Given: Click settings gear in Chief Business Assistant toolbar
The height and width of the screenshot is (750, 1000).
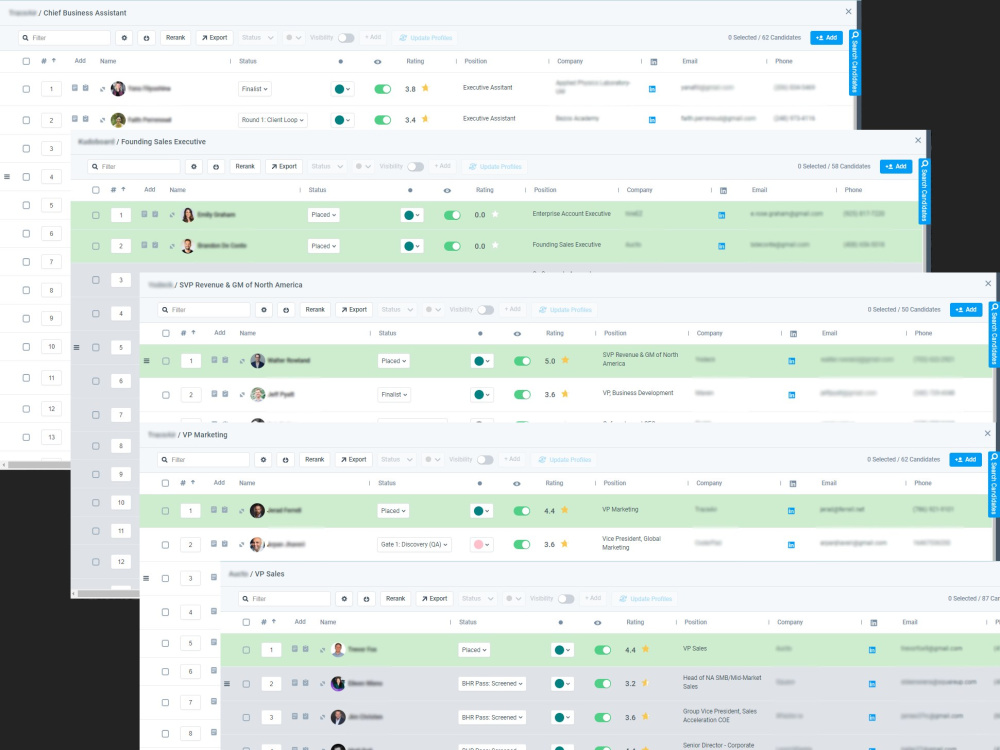Looking at the screenshot, I should pos(124,38).
